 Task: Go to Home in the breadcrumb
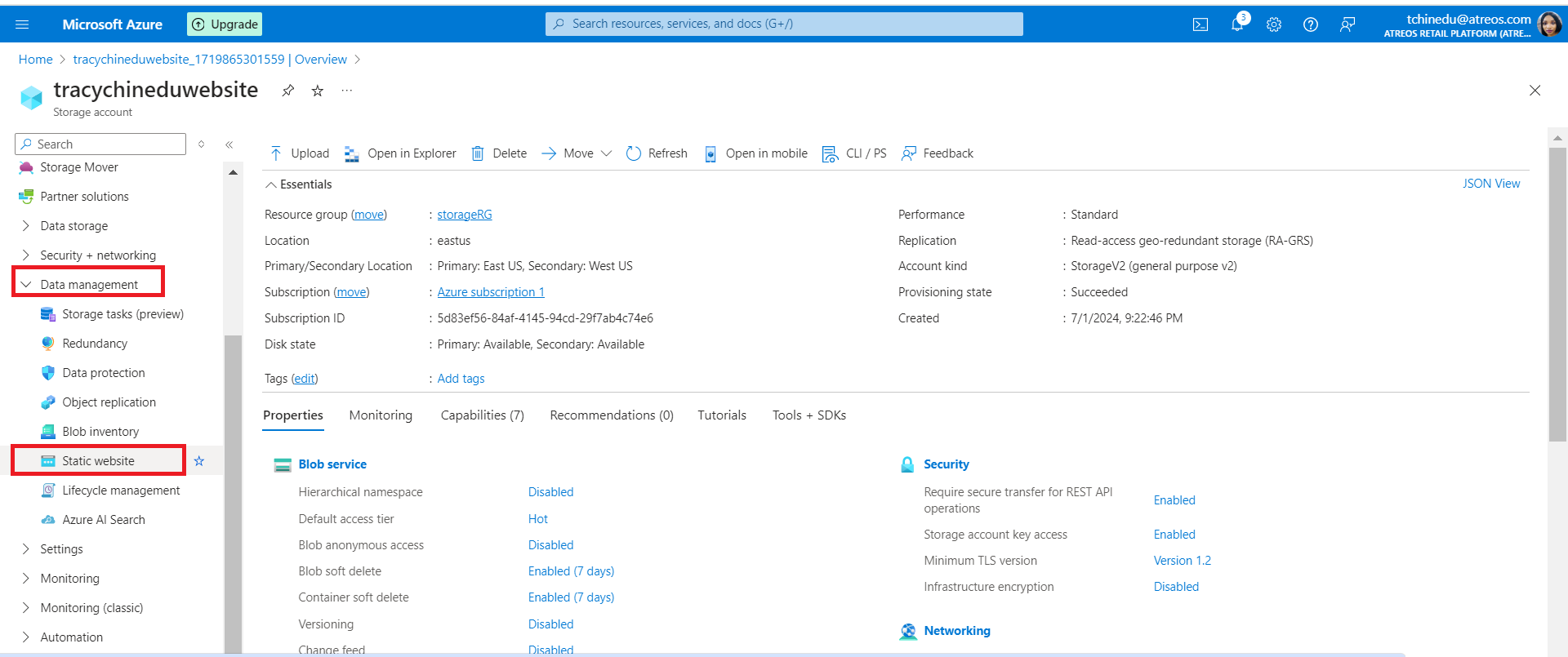[36, 60]
